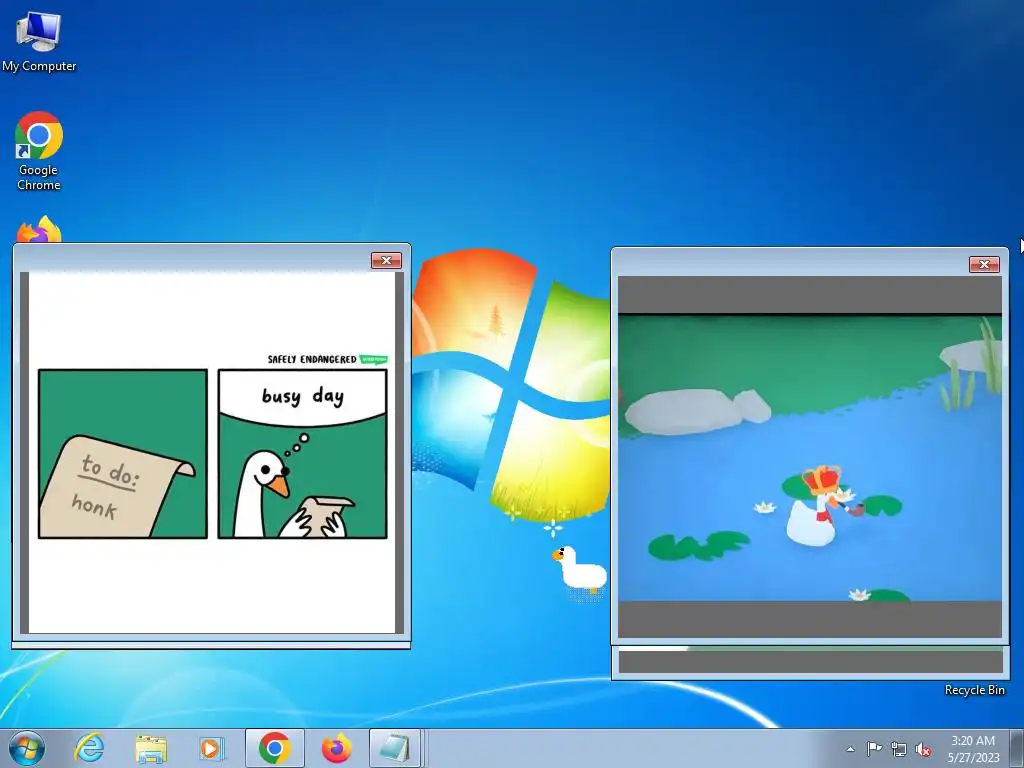Click the white desktop goose
Image resolution: width=1024 pixels, height=768 pixels.
tap(579, 570)
